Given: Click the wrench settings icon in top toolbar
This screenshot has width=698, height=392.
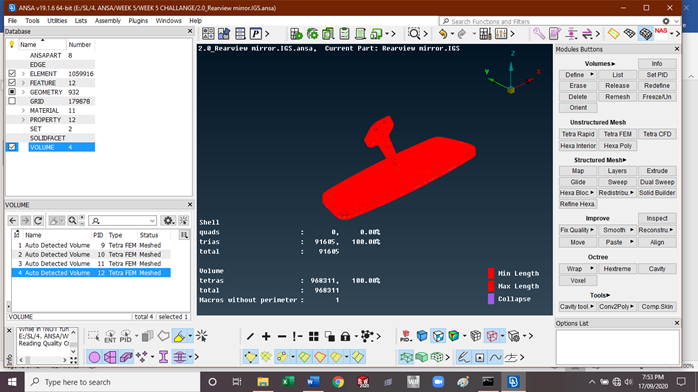Looking at the screenshot, I should pos(539,34).
